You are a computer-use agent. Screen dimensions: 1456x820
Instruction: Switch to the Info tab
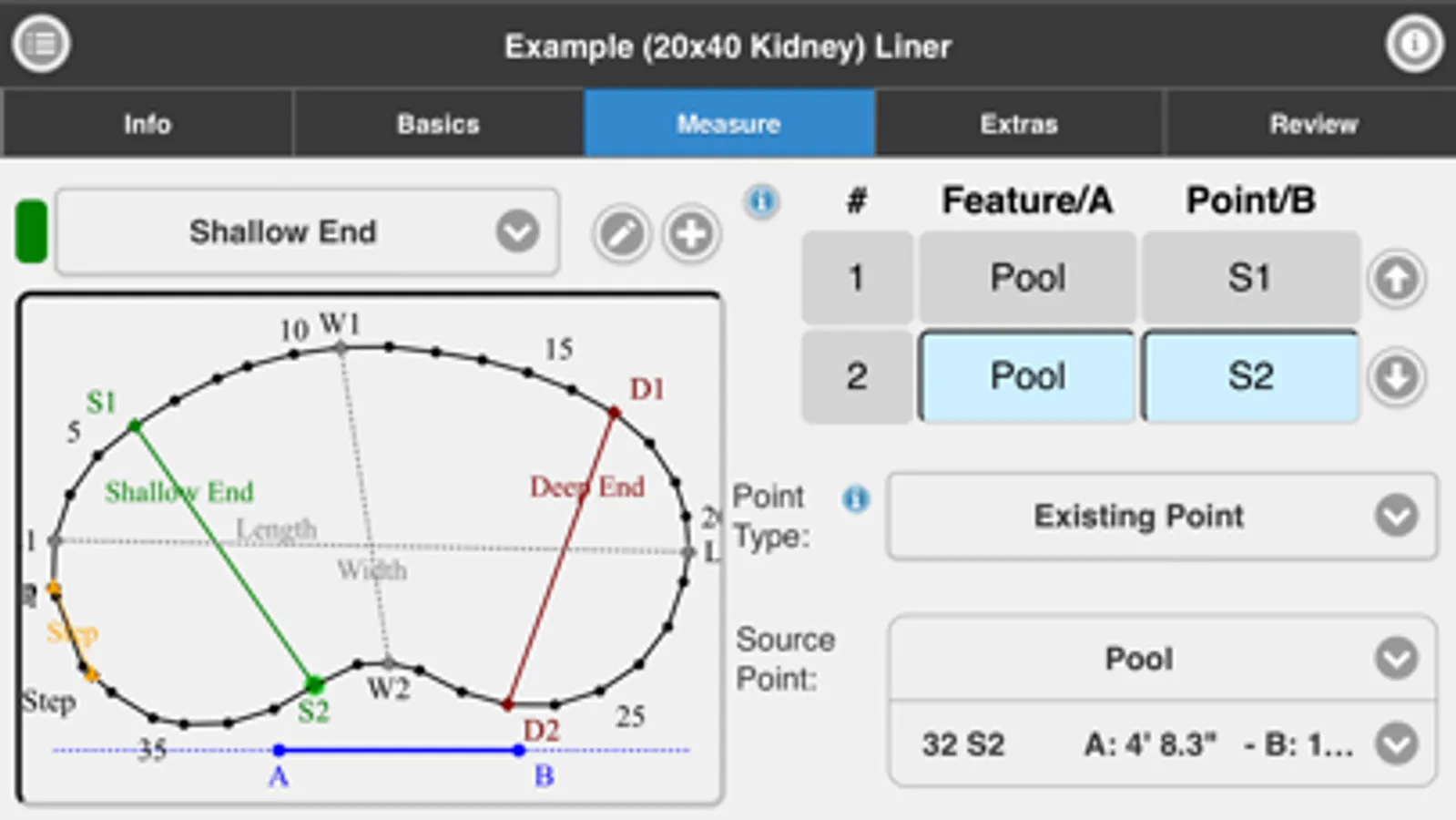pyautogui.click(x=148, y=124)
